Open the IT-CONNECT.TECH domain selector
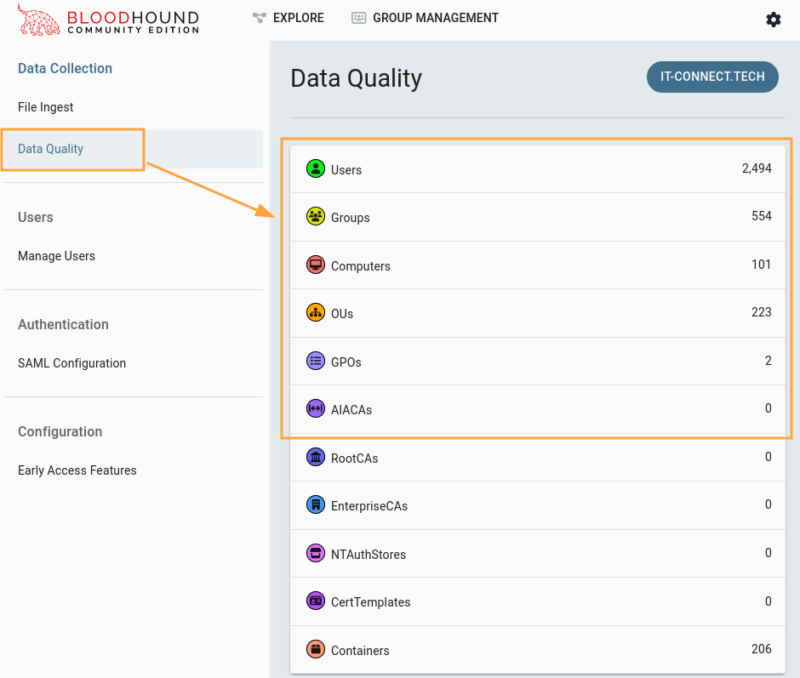The image size is (800, 678). coord(712,76)
